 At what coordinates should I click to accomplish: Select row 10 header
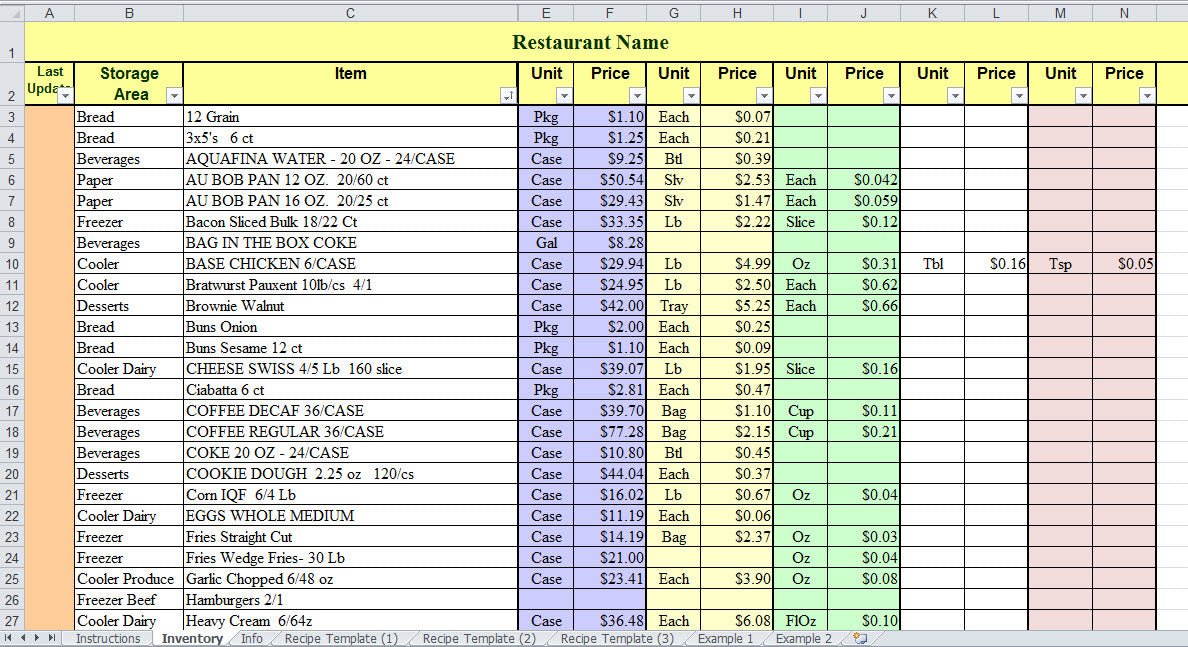tap(12, 264)
